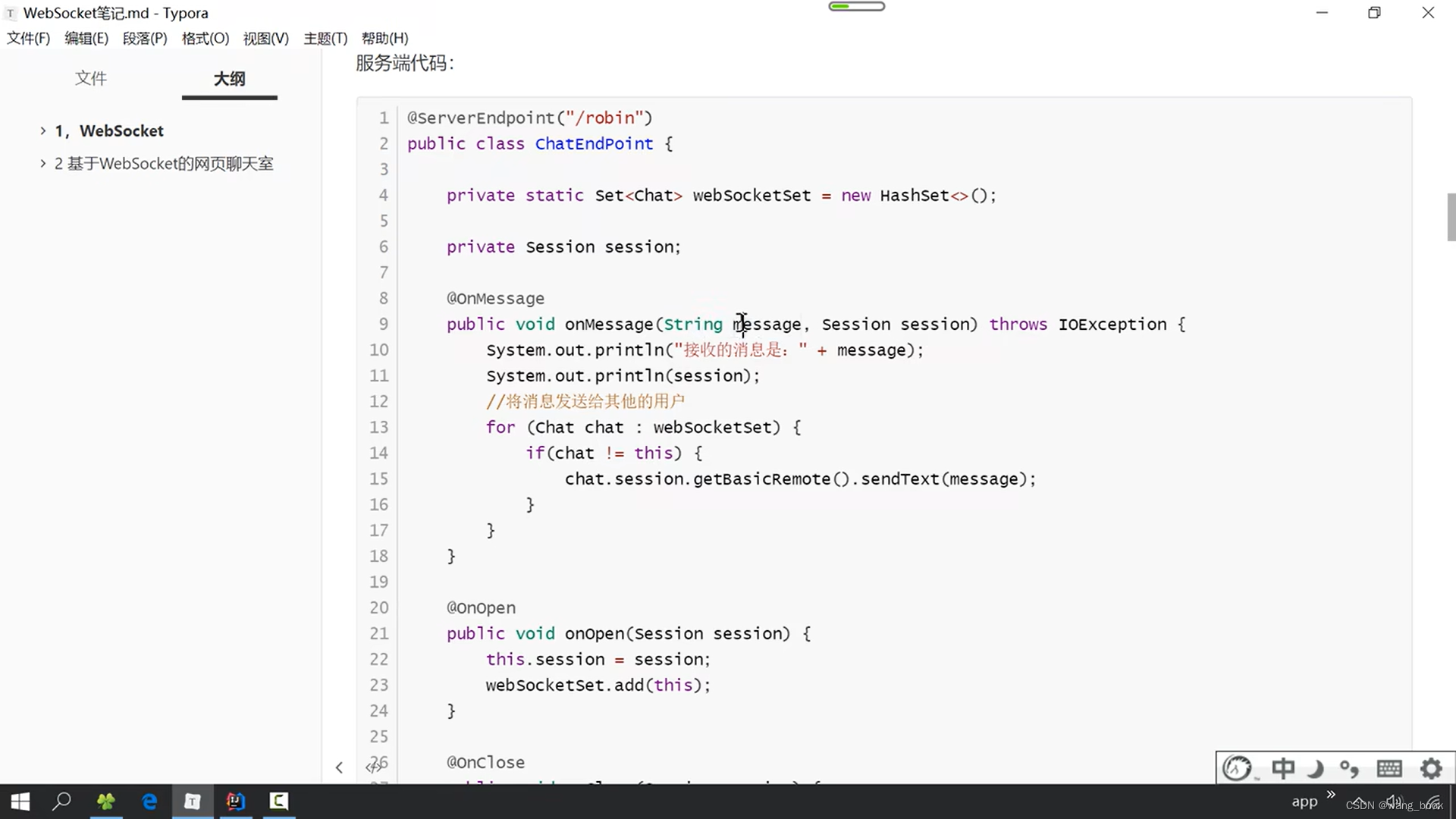Expand taskbar toolbar overflow chevron near app

point(1331,794)
